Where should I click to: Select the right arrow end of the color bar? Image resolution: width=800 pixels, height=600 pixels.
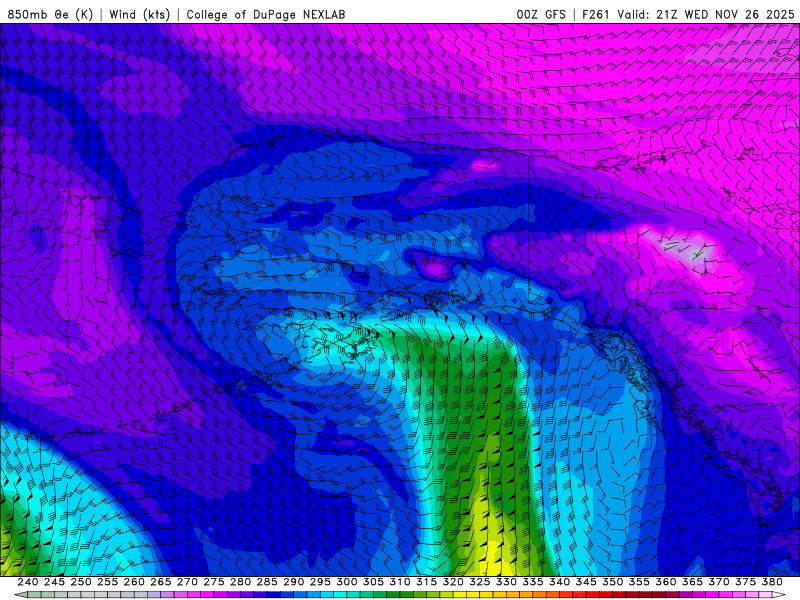point(780,595)
